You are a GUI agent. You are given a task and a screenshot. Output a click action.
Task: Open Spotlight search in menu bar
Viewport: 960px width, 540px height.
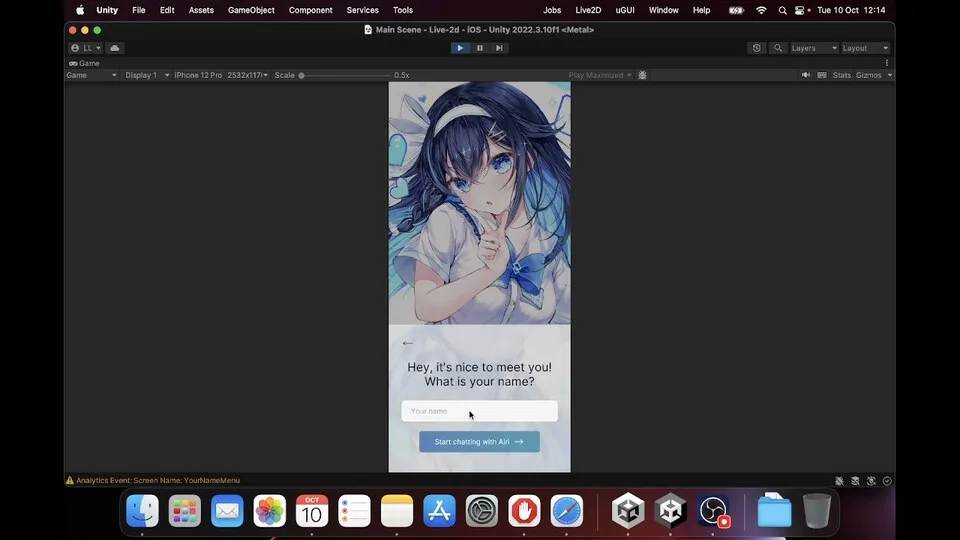click(x=782, y=10)
